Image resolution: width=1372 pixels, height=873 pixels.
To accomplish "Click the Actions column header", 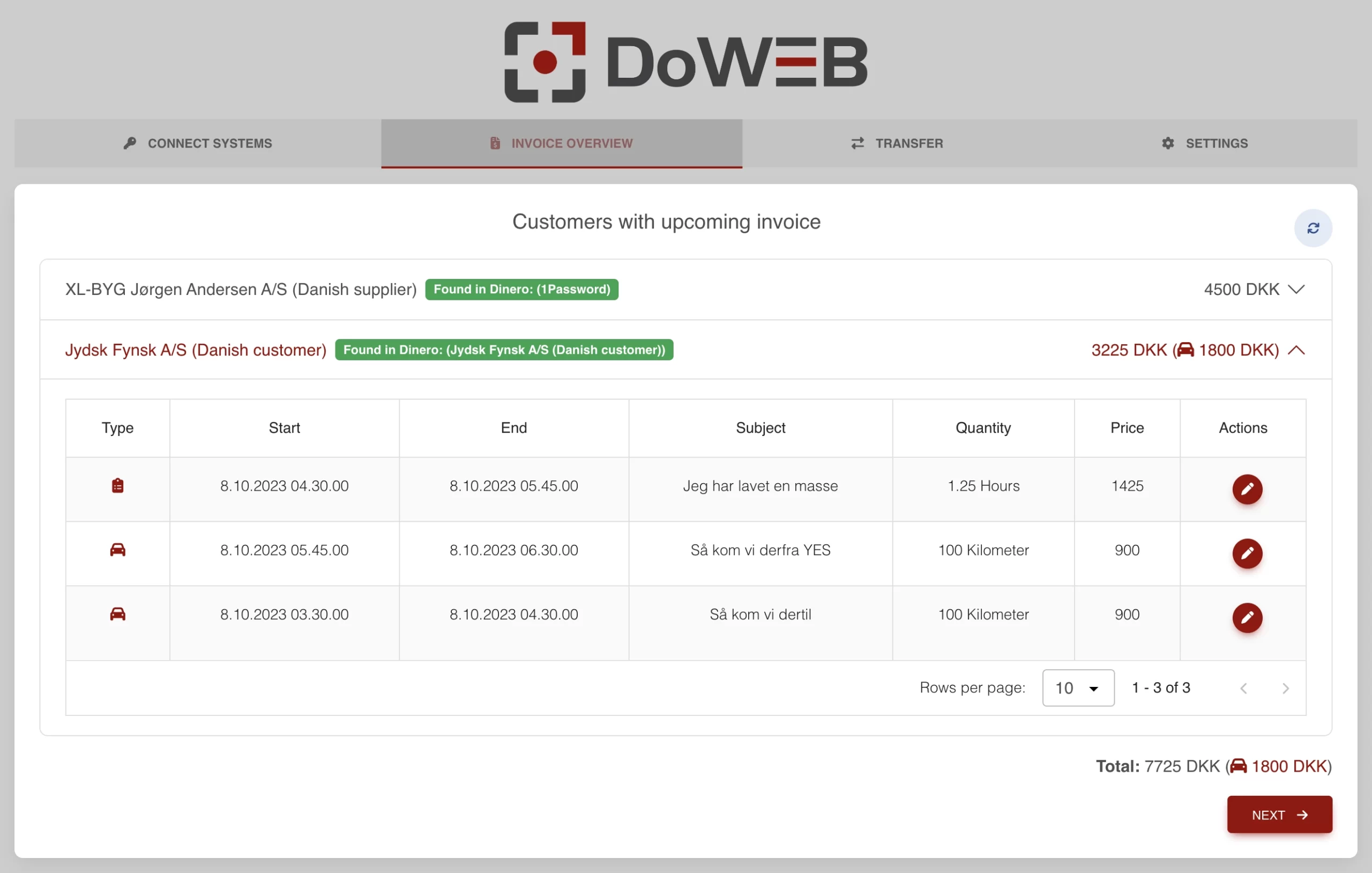I will pos(1243,428).
